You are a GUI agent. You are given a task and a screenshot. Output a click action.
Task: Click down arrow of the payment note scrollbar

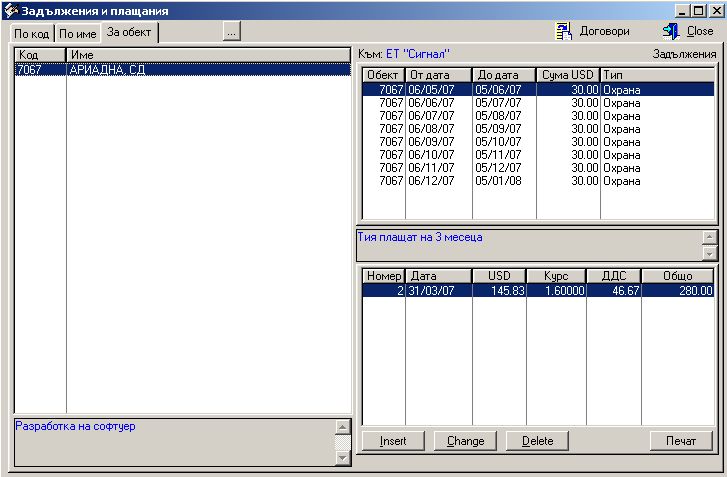(x=709, y=253)
